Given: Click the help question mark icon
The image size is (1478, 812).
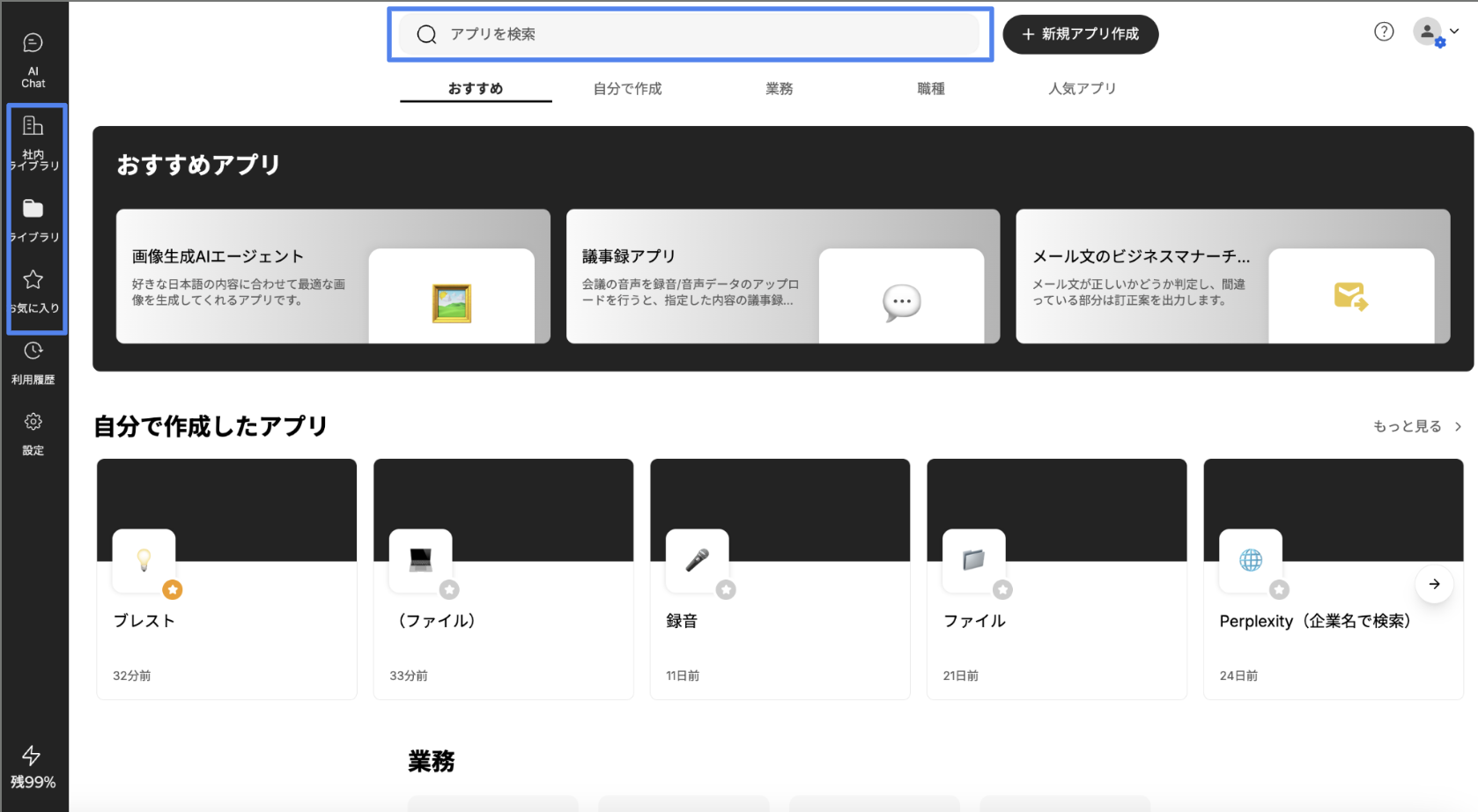Looking at the screenshot, I should pos(1384,32).
